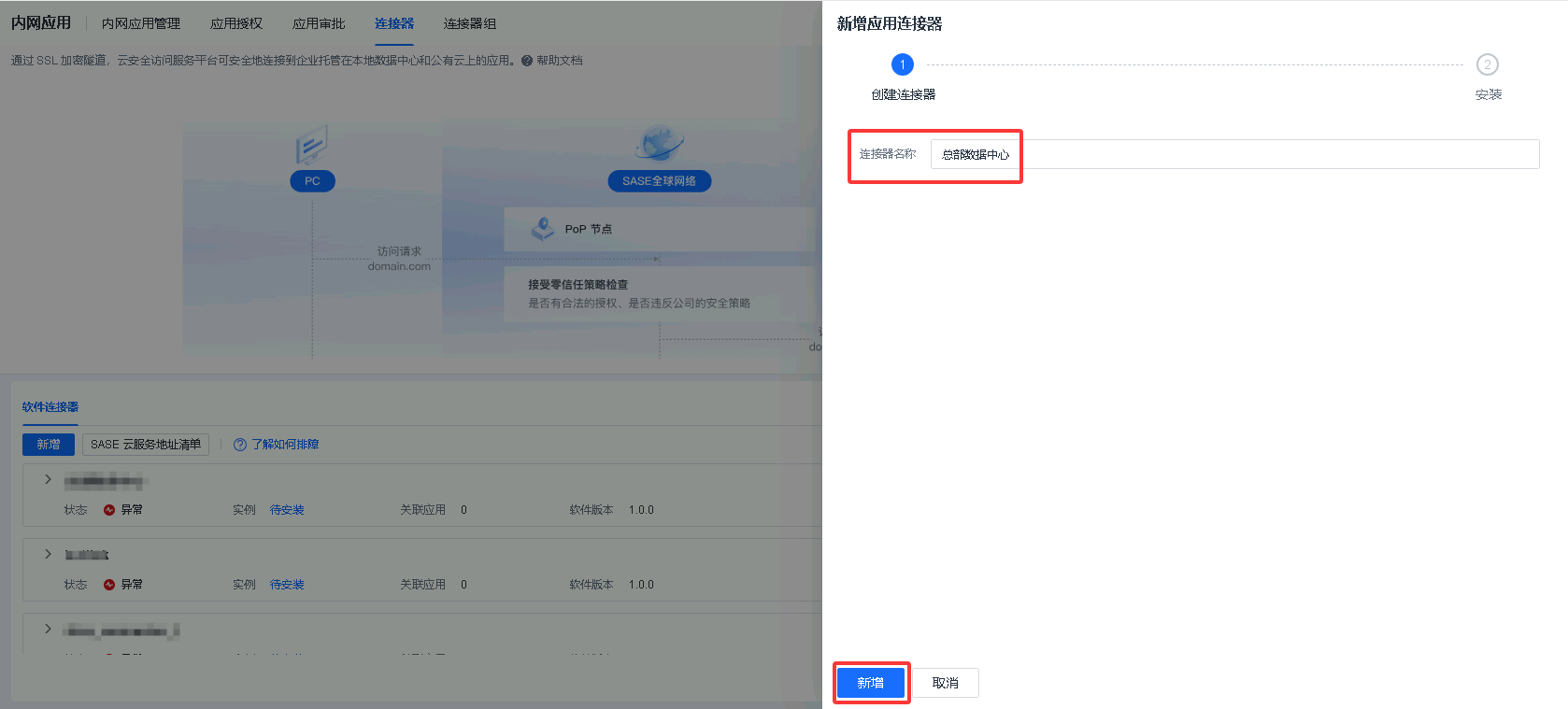
Task: Cancel the dialog with 取消
Action: (x=946, y=683)
